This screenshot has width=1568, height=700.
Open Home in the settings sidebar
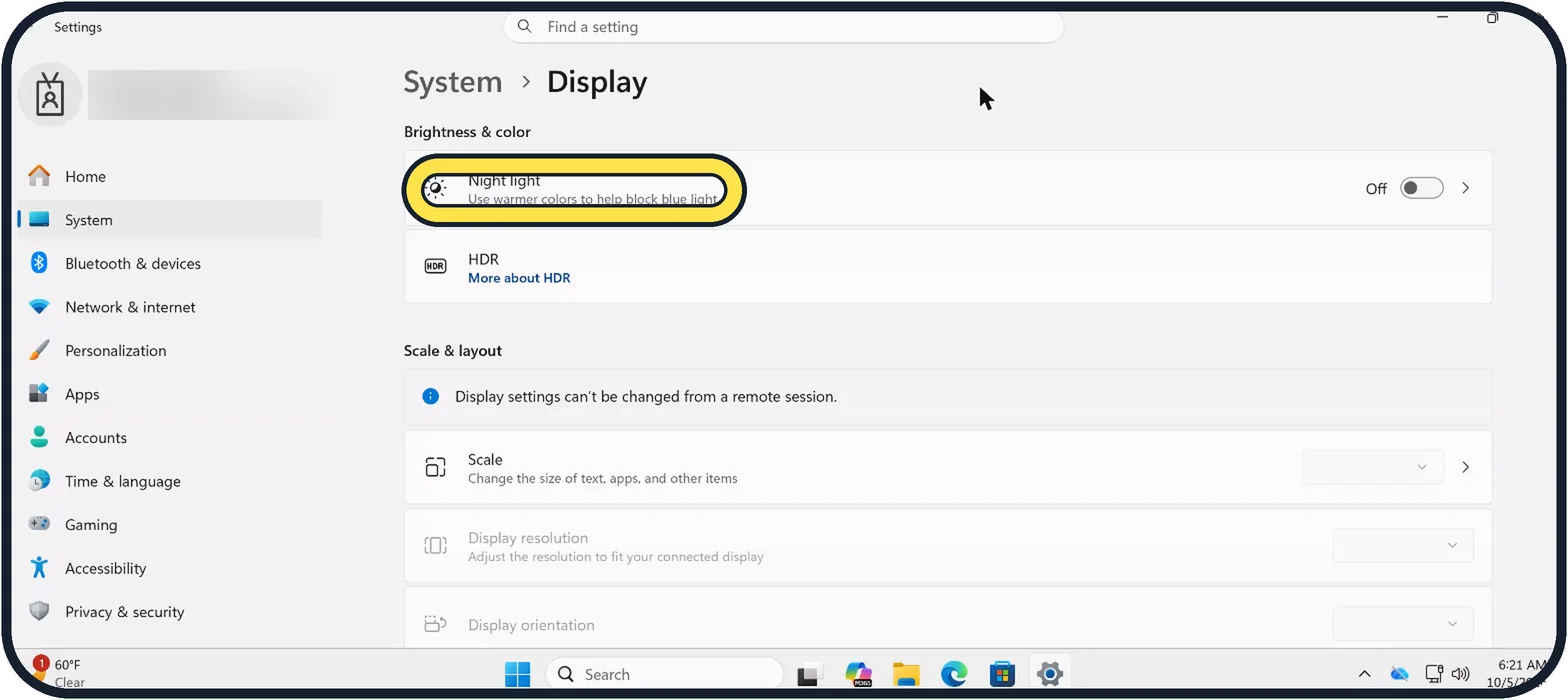[168, 176]
